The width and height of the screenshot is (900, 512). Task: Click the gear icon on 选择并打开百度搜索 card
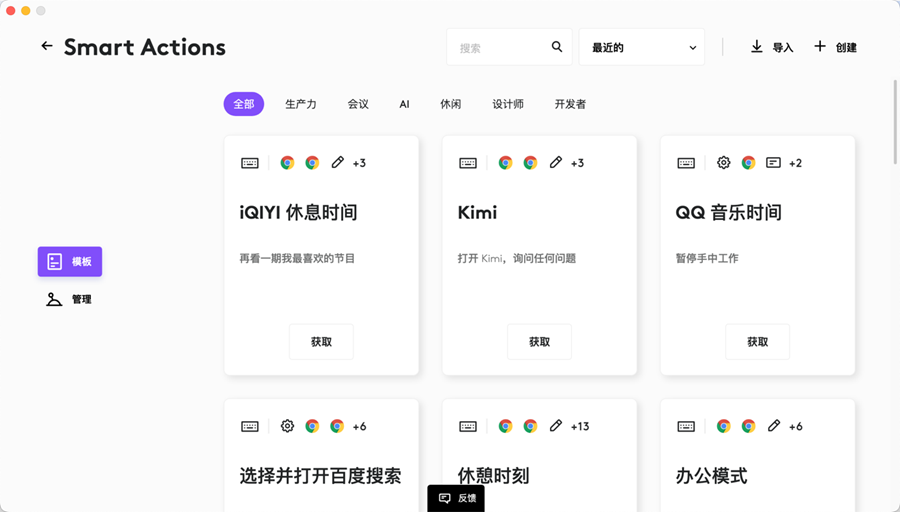(x=287, y=426)
